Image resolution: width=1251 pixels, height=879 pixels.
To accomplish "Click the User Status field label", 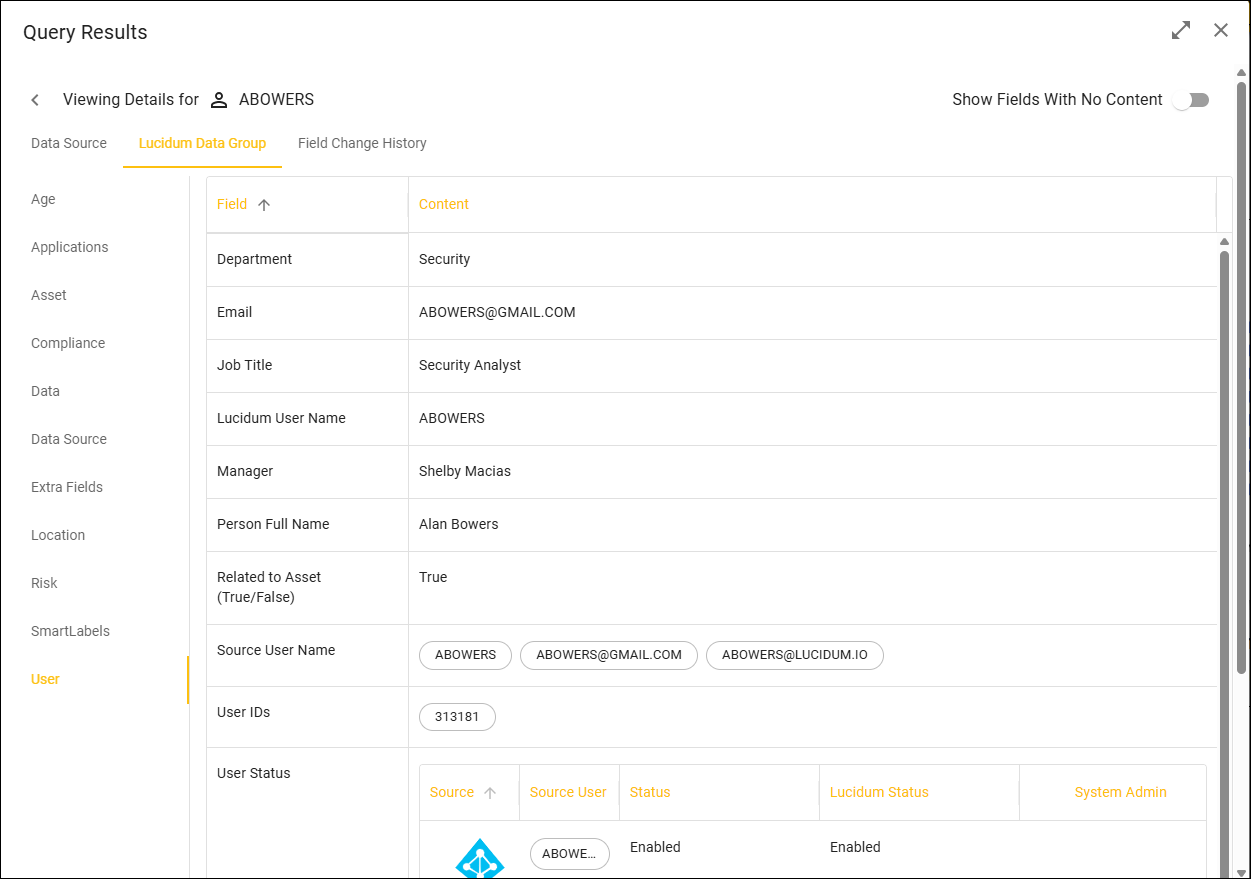I will click(x=254, y=773).
